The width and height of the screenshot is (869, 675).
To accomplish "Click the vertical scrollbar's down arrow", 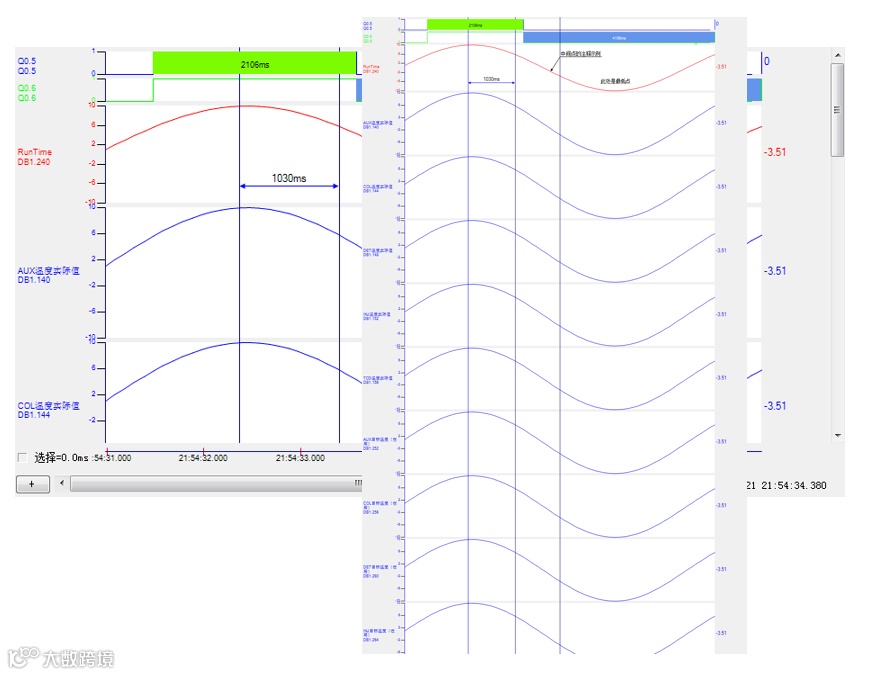I will click(x=838, y=436).
